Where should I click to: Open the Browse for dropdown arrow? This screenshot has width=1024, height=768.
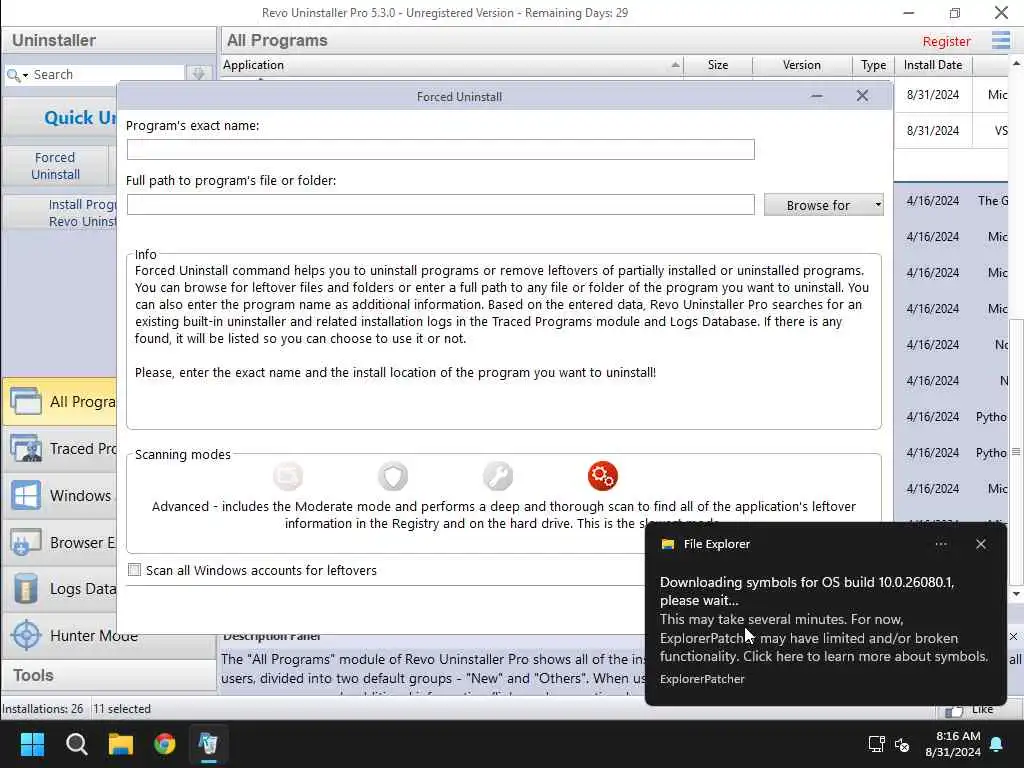pos(878,205)
